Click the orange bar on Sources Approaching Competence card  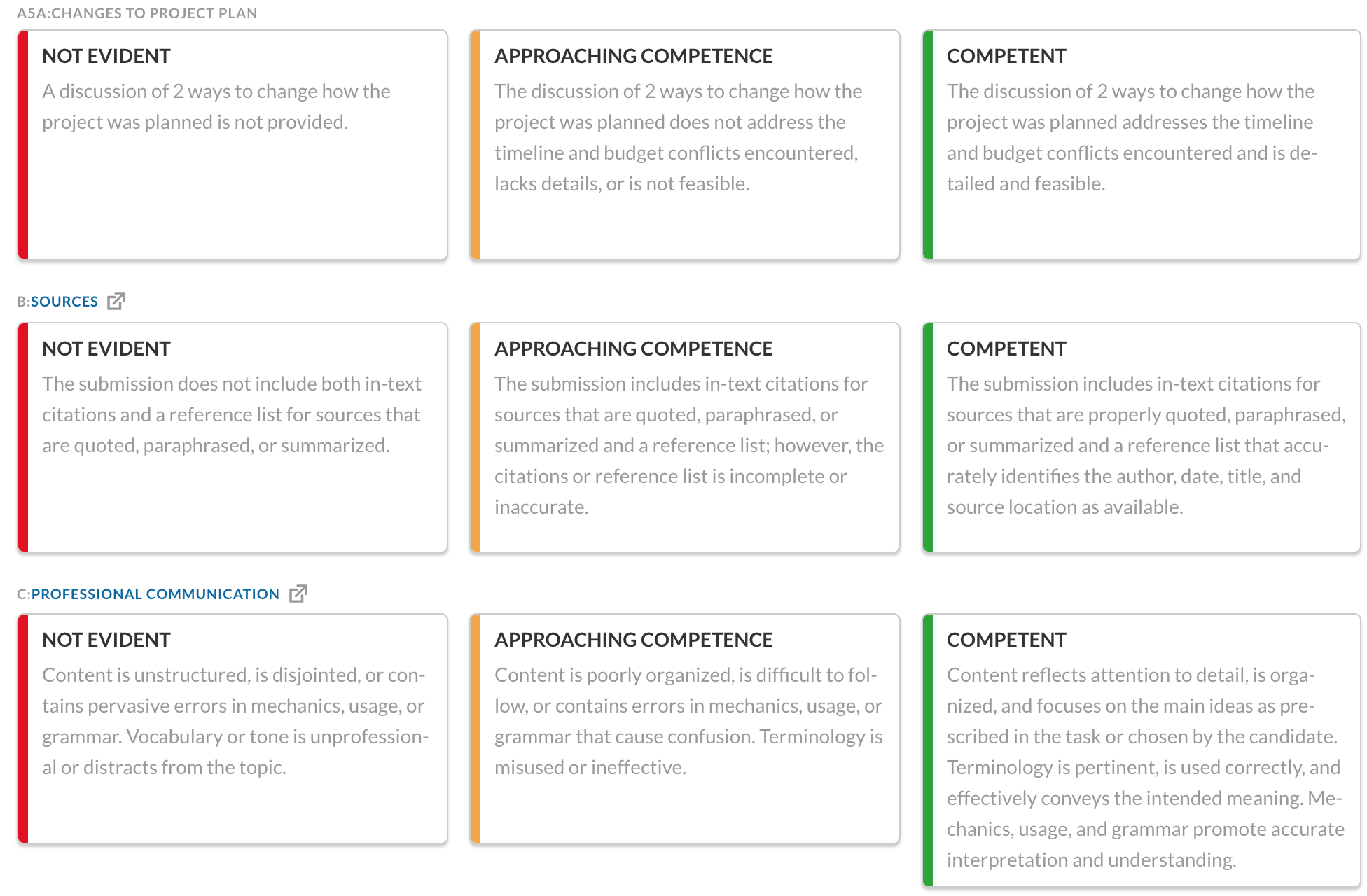[476, 437]
